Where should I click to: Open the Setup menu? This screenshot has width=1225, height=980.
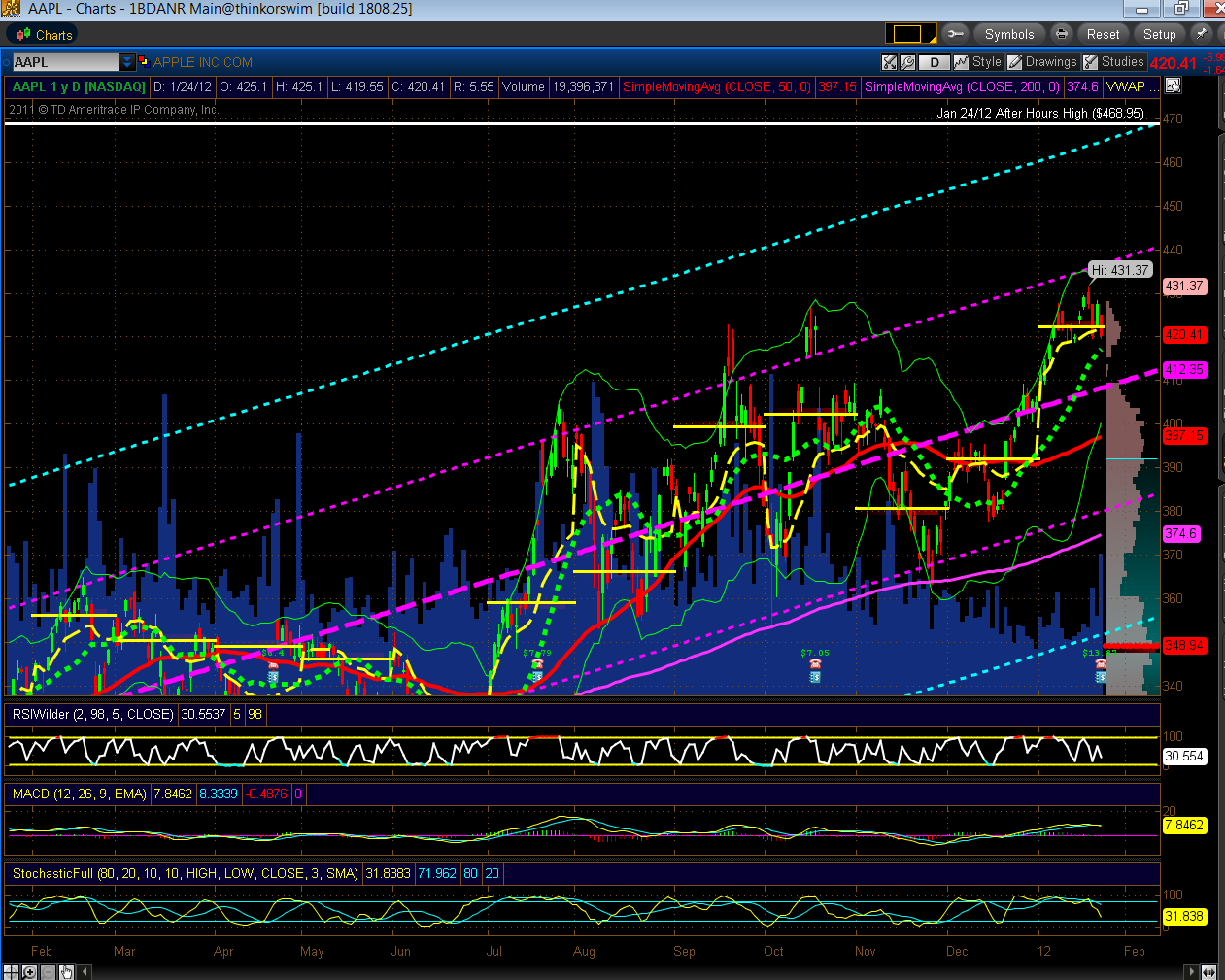click(x=1159, y=34)
